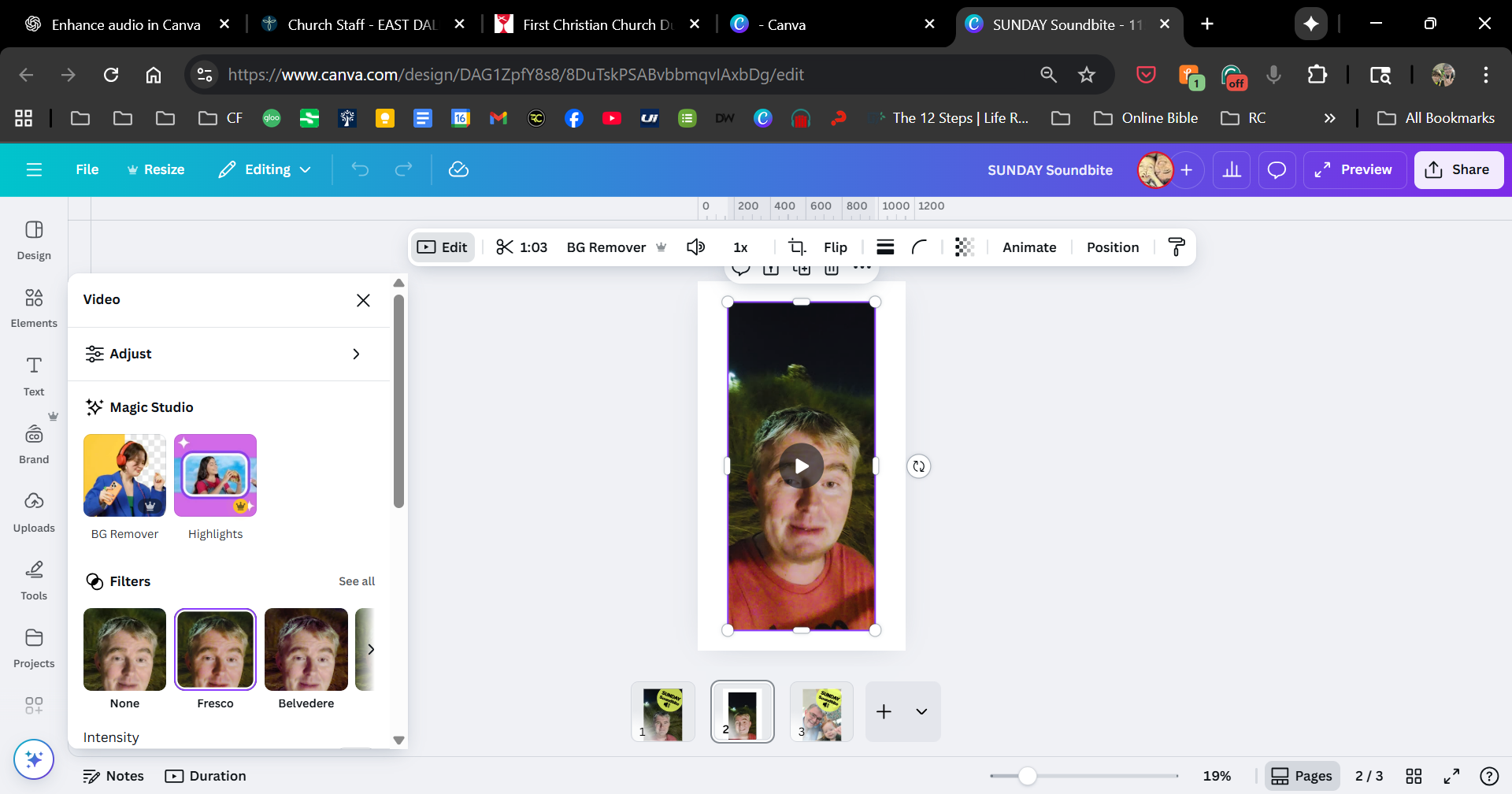Click the Share button
Viewport: 1512px width, 794px height.
[1458, 169]
